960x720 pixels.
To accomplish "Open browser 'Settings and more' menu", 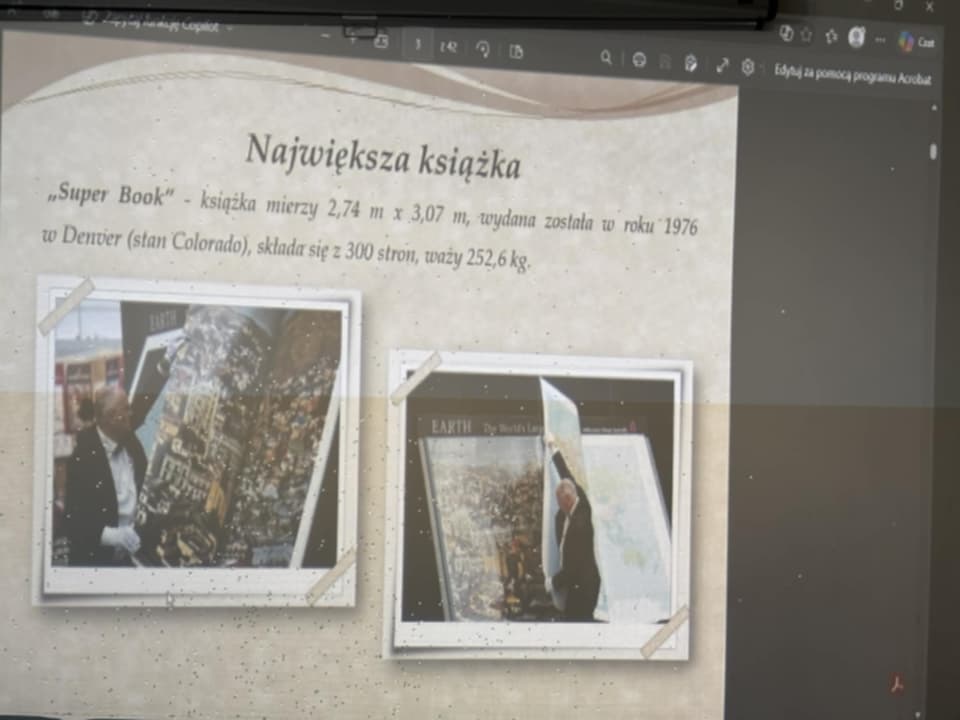I will coord(880,39).
